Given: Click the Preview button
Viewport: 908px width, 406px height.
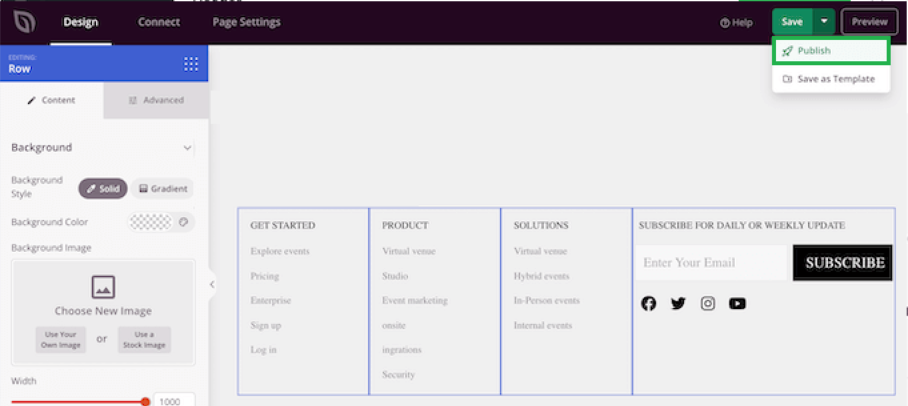Looking at the screenshot, I should point(869,22).
